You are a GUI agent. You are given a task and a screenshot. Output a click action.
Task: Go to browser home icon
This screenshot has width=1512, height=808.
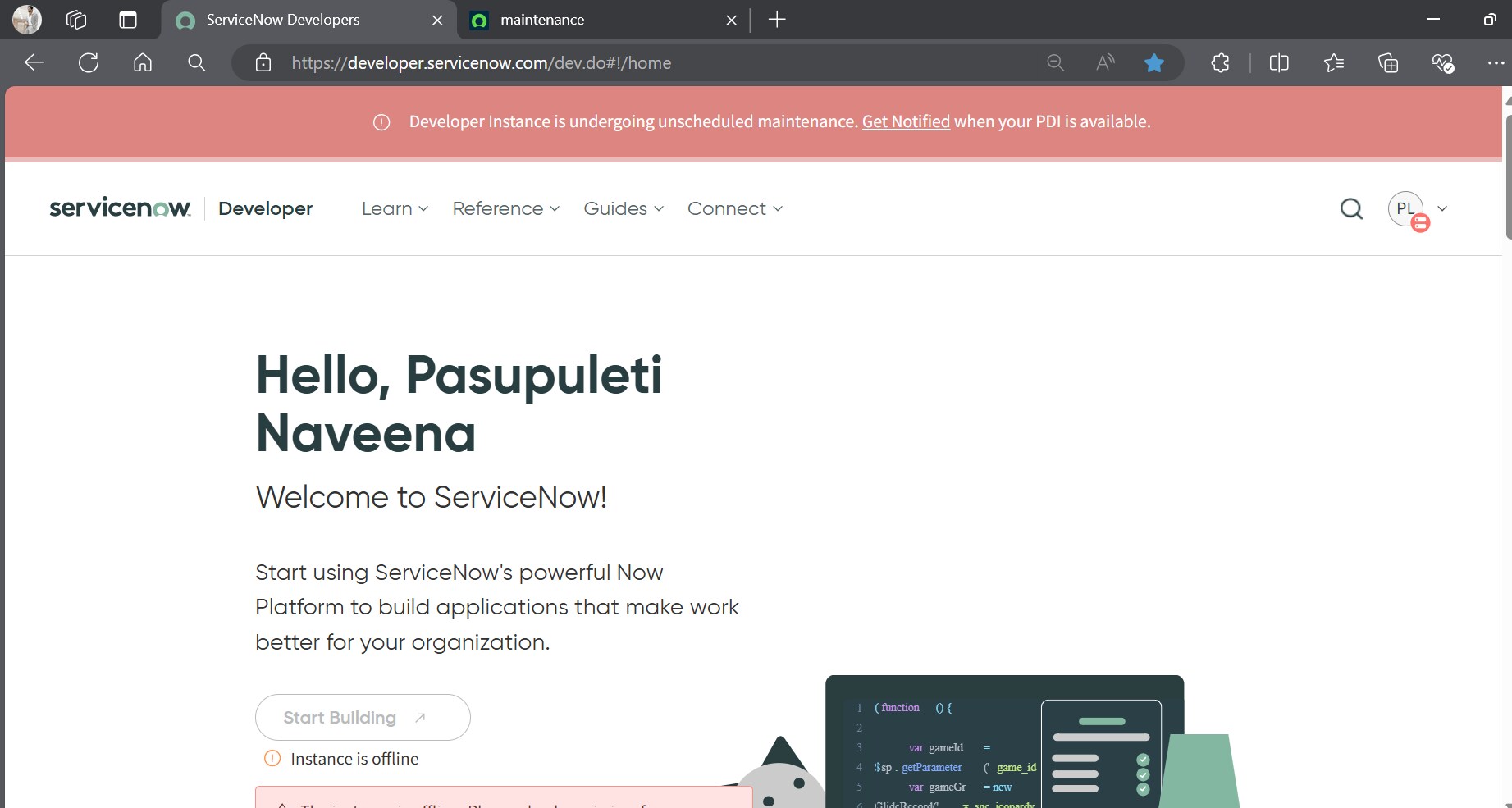tap(143, 62)
